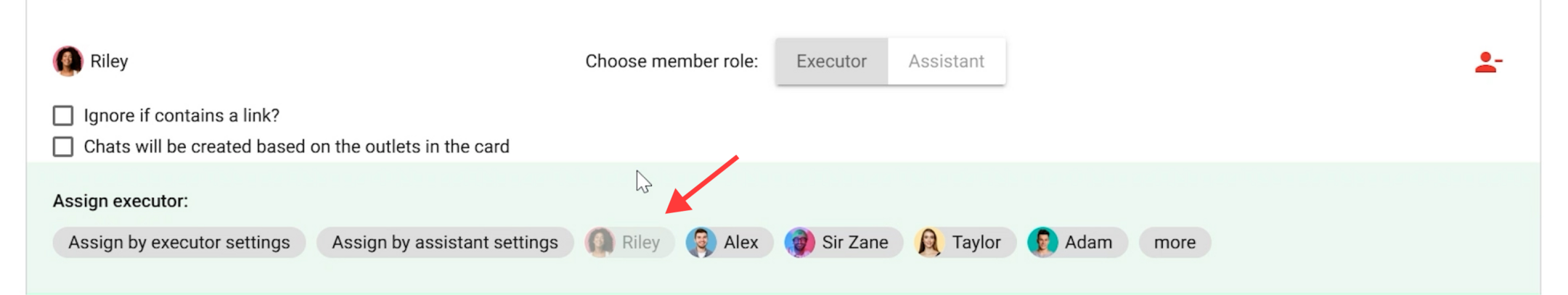Expand the 'more' executor options chip
1568x295 pixels.
[1175, 242]
